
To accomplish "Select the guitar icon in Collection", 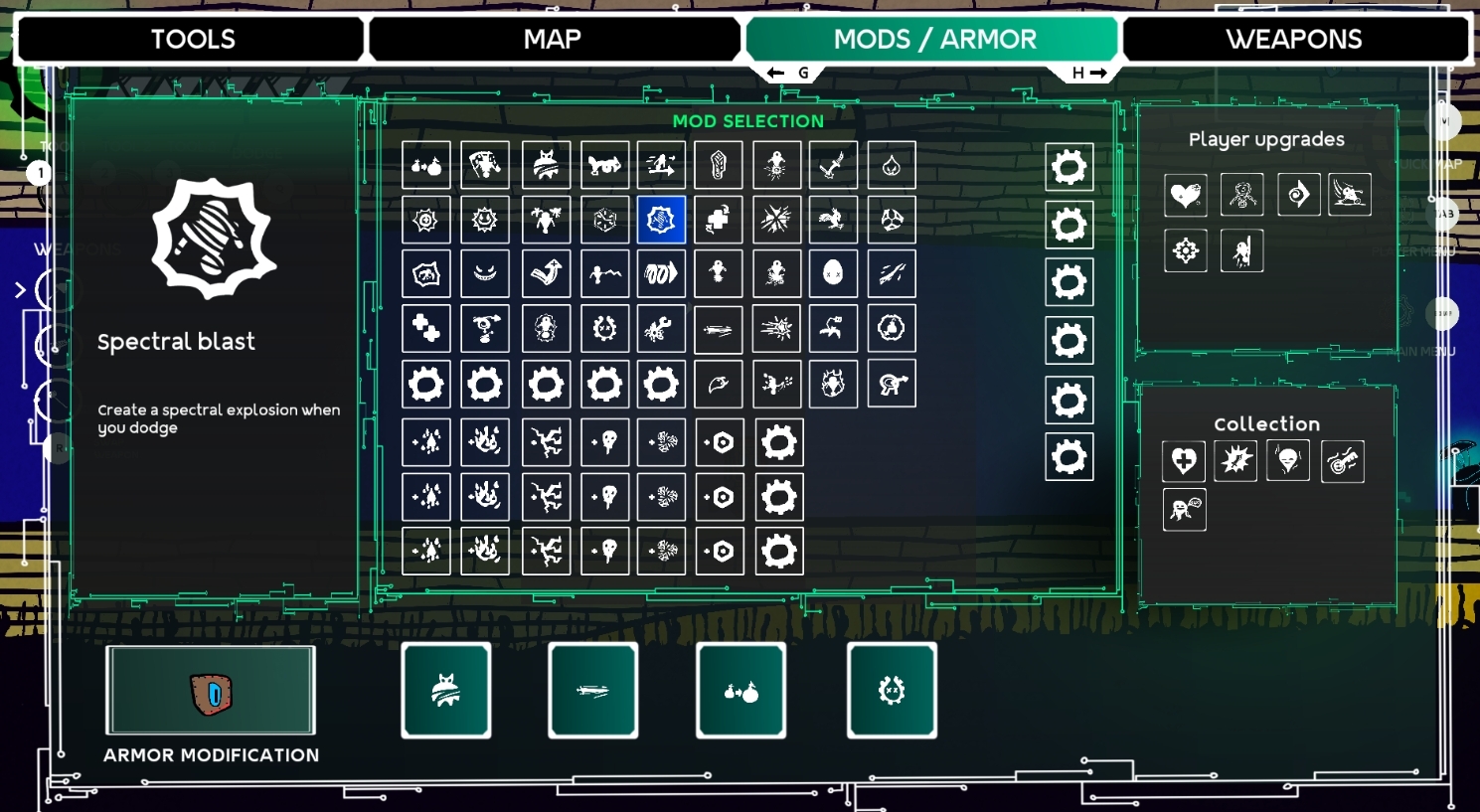I will point(1342,461).
